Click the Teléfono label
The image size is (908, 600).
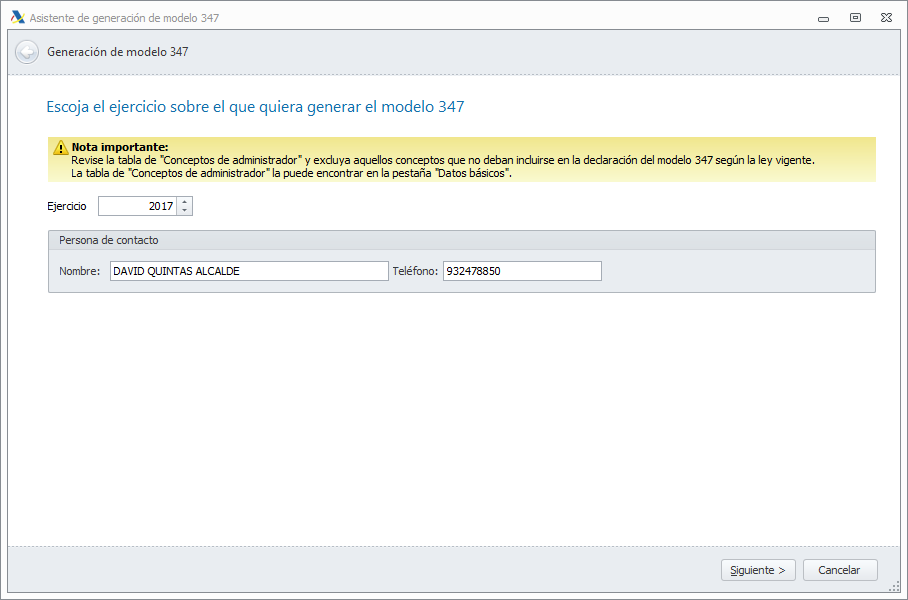(x=415, y=271)
